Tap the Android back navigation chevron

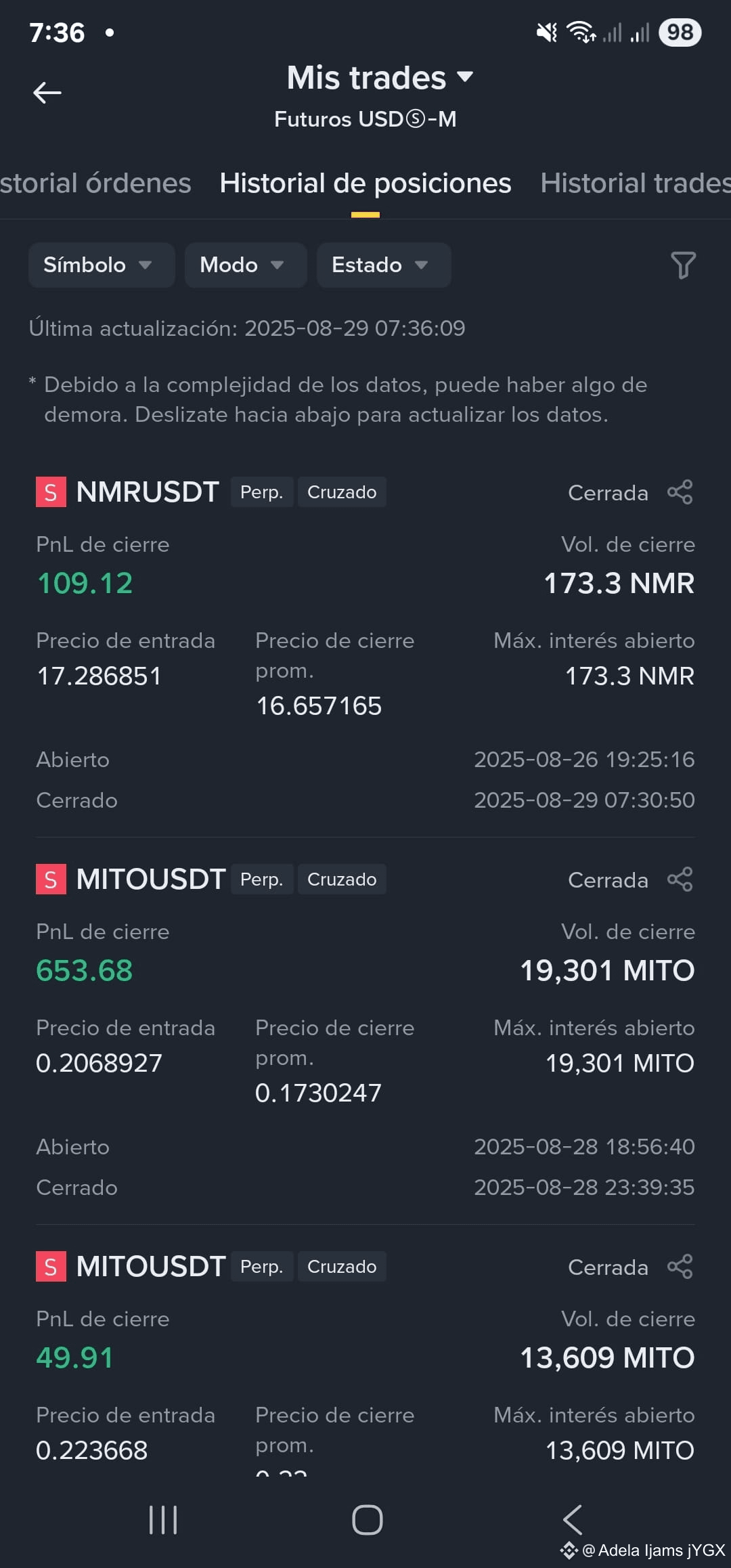click(573, 1520)
